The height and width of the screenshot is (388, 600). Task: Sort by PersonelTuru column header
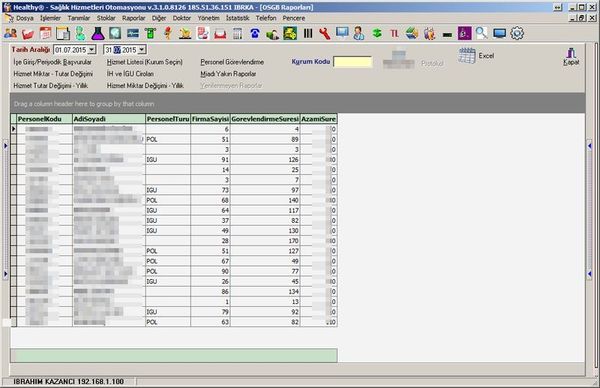(168, 119)
